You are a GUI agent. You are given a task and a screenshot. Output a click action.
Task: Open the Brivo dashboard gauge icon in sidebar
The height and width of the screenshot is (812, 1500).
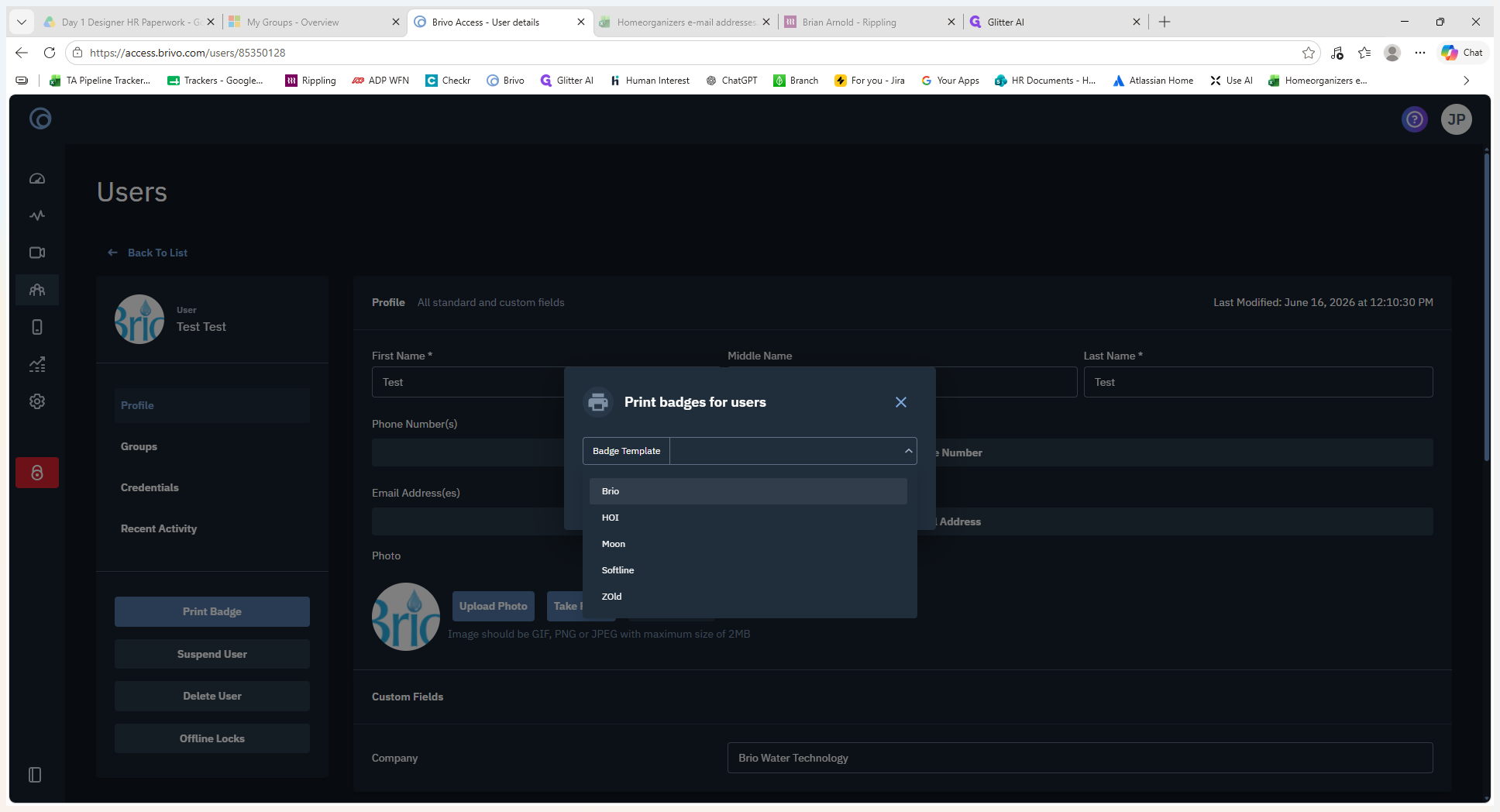pyautogui.click(x=37, y=178)
